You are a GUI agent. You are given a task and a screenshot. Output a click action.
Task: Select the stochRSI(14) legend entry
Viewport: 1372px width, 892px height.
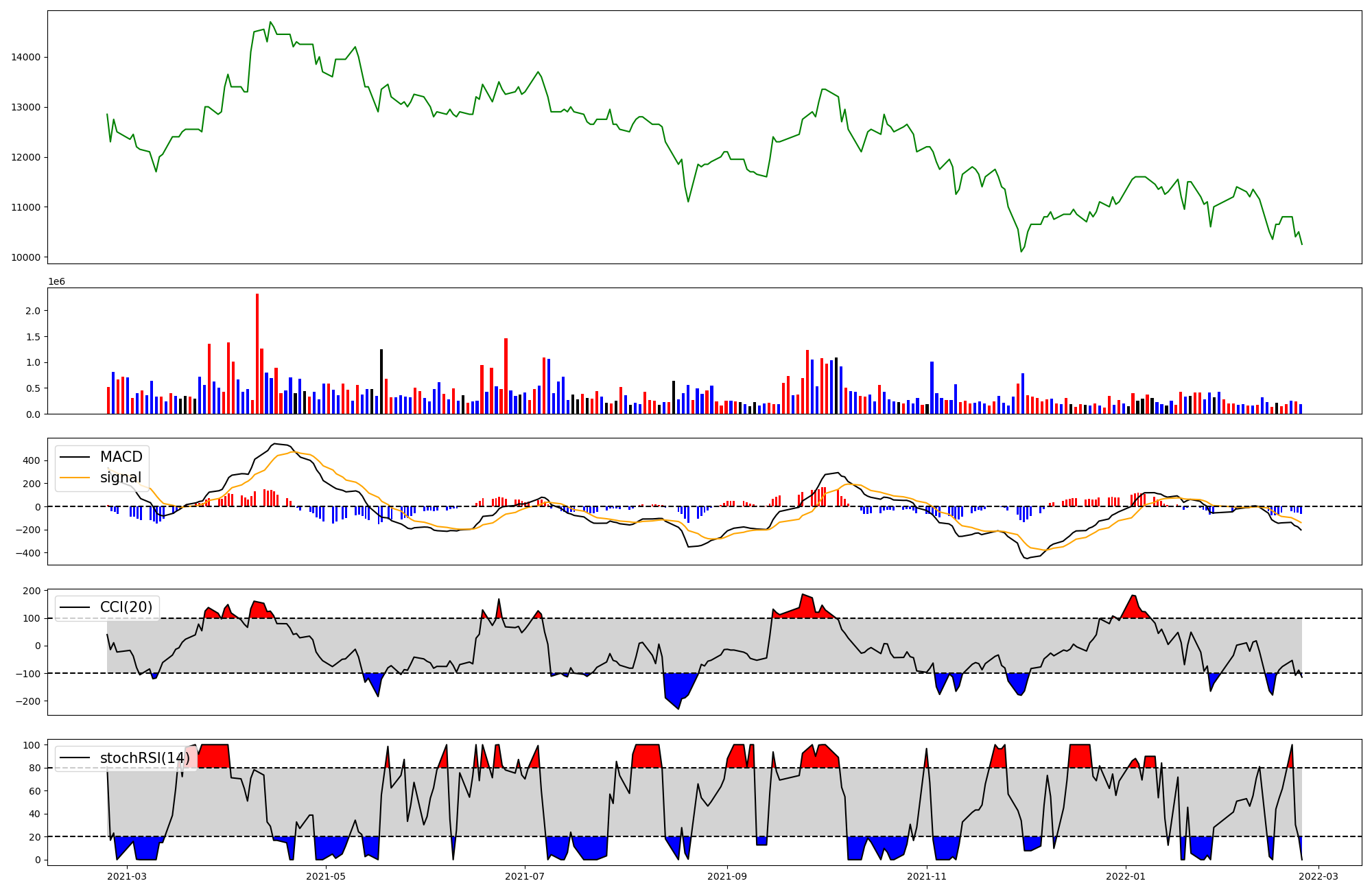[145, 758]
